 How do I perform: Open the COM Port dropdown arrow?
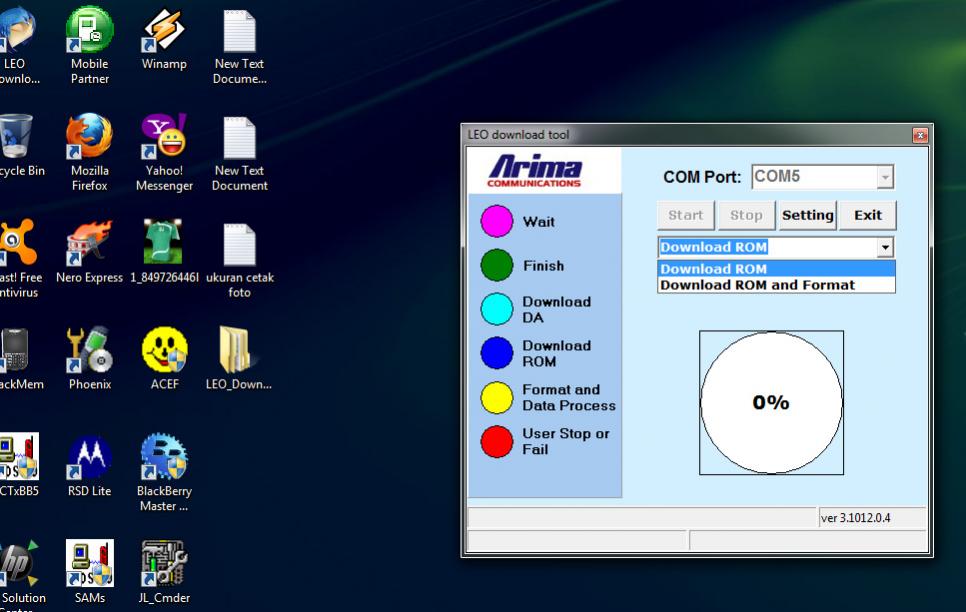click(885, 177)
